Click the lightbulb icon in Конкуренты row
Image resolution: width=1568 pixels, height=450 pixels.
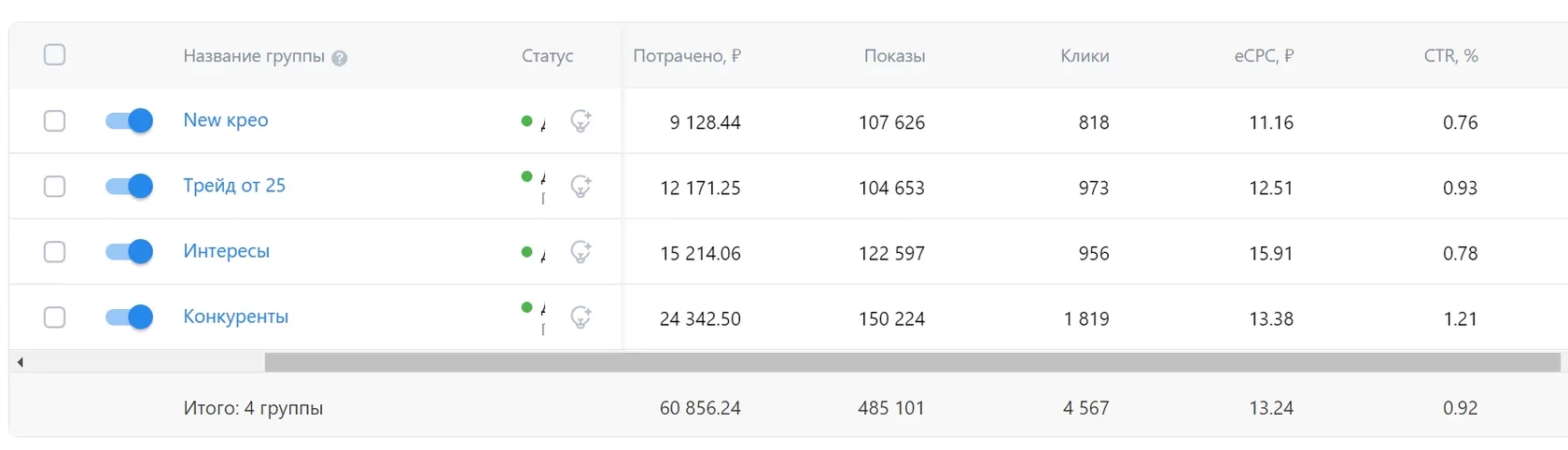(581, 316)
